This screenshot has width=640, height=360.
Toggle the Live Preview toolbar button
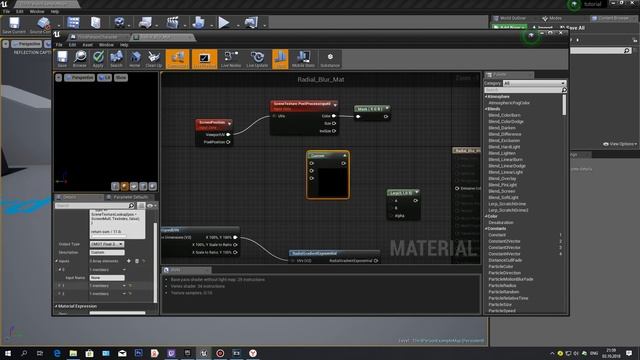[204, 59]
